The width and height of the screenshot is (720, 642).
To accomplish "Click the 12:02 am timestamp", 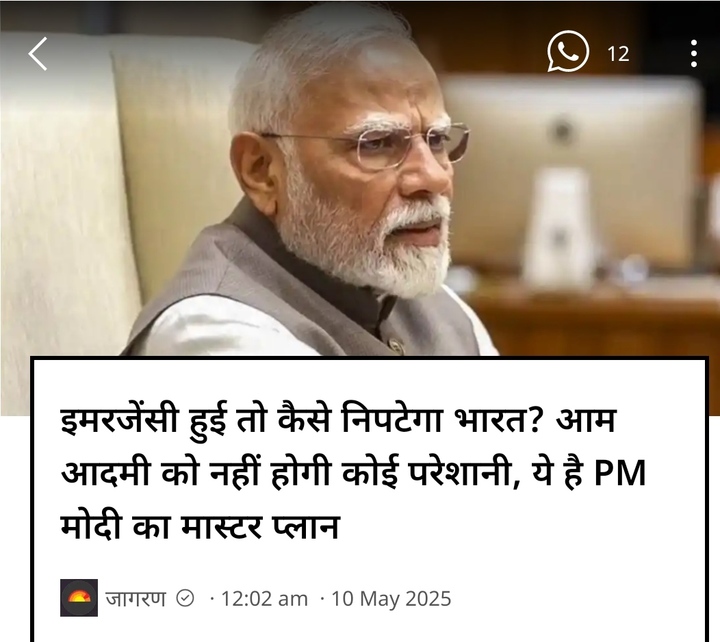I will [x=264, y=599].
